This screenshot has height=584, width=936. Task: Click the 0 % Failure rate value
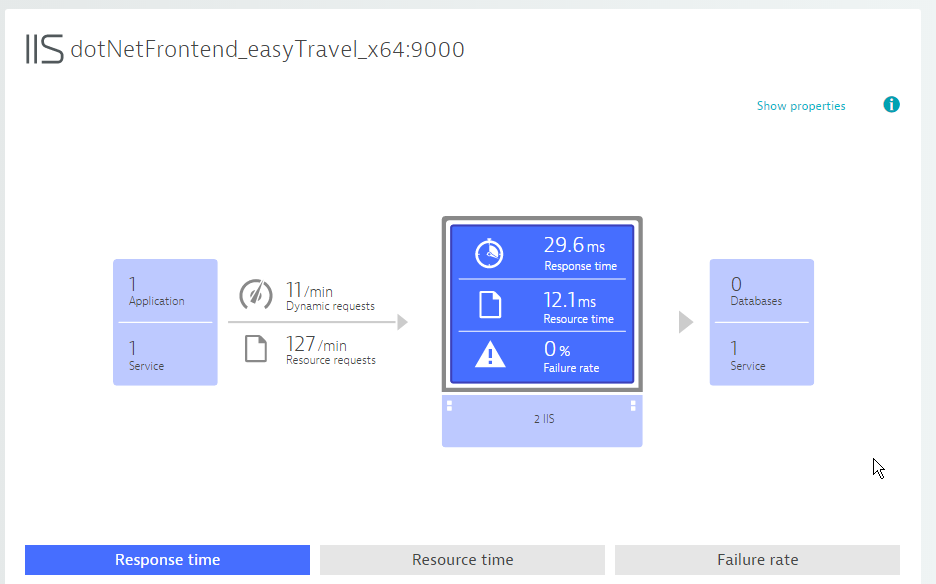point(556,349)
